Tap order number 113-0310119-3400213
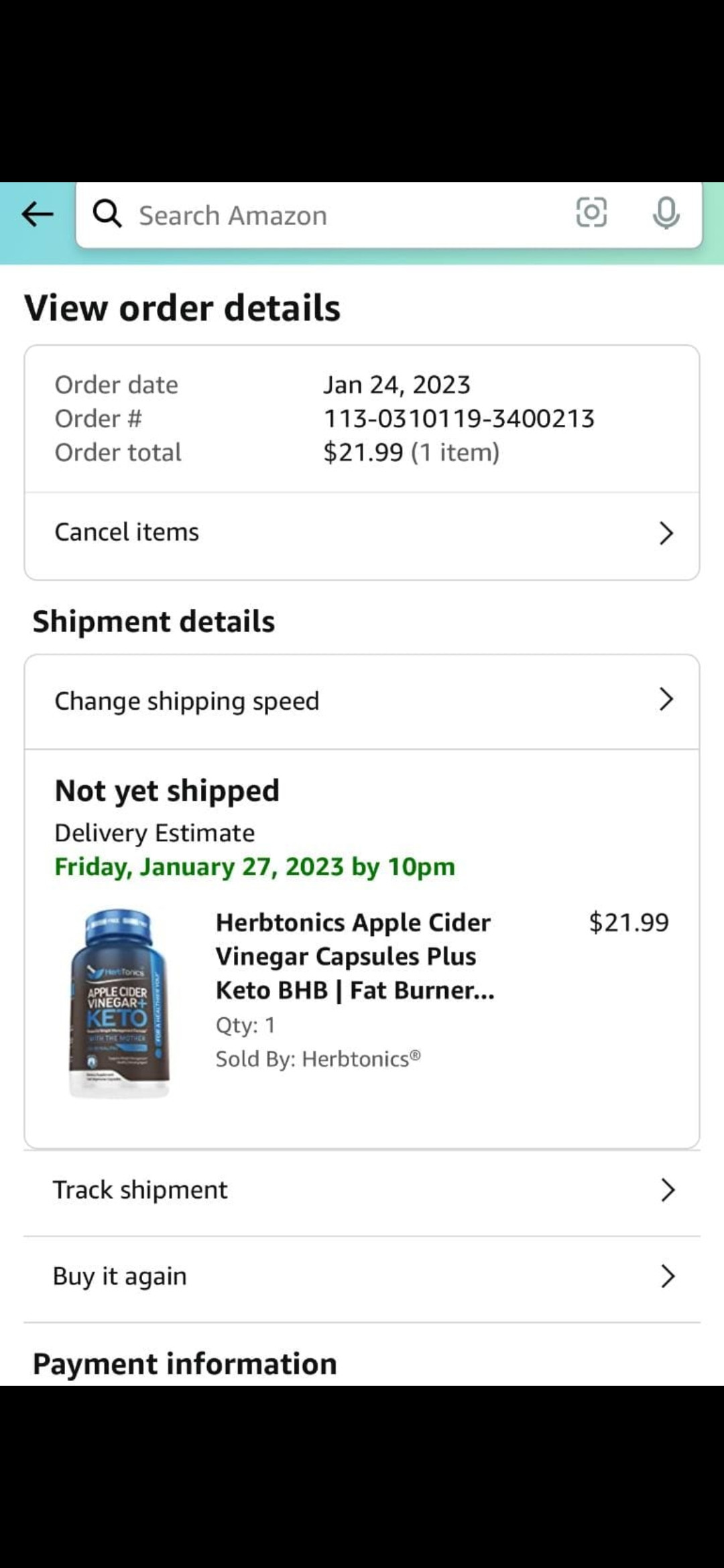 pyautogui.click(x=459, y=419)
